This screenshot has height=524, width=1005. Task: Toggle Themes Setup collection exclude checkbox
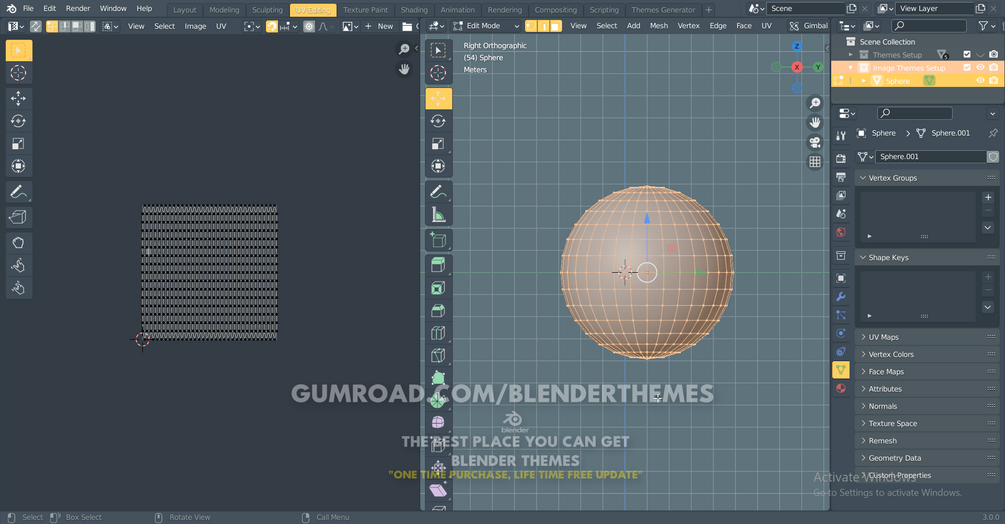(967, 54)
